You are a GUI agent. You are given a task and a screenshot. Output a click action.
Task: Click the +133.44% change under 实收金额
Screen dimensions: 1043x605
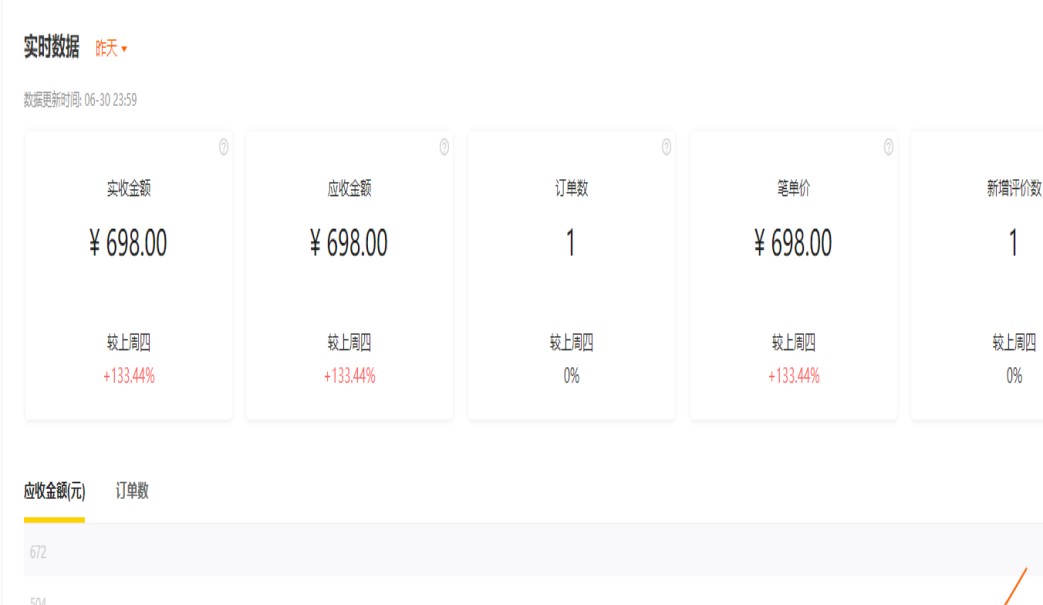[x=128, y=376]
